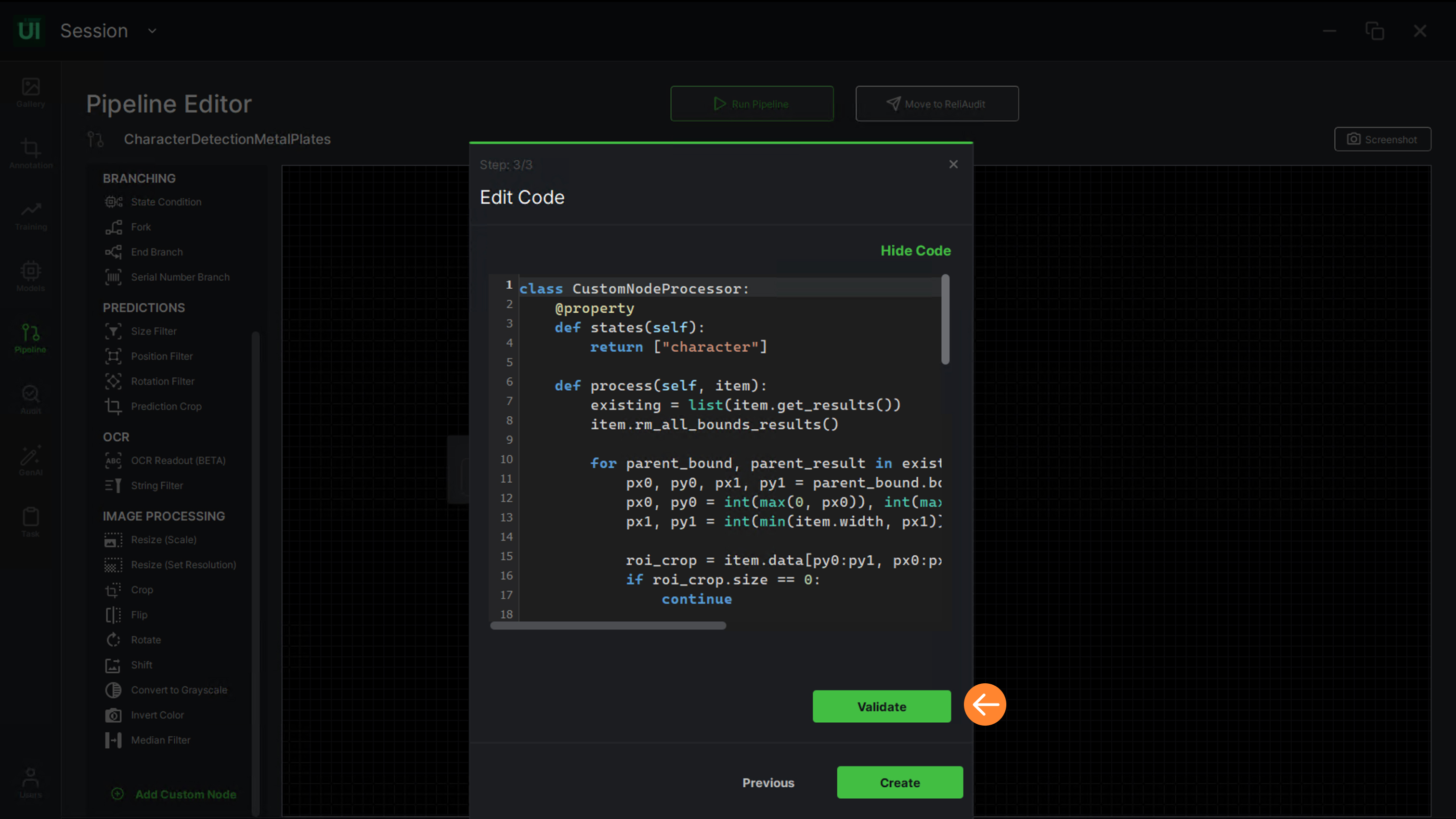This screenshot has width=1456, height=819.
Task: Click the CharacterDetectionMetalPlates pipeline name
Action: (227, 139)
